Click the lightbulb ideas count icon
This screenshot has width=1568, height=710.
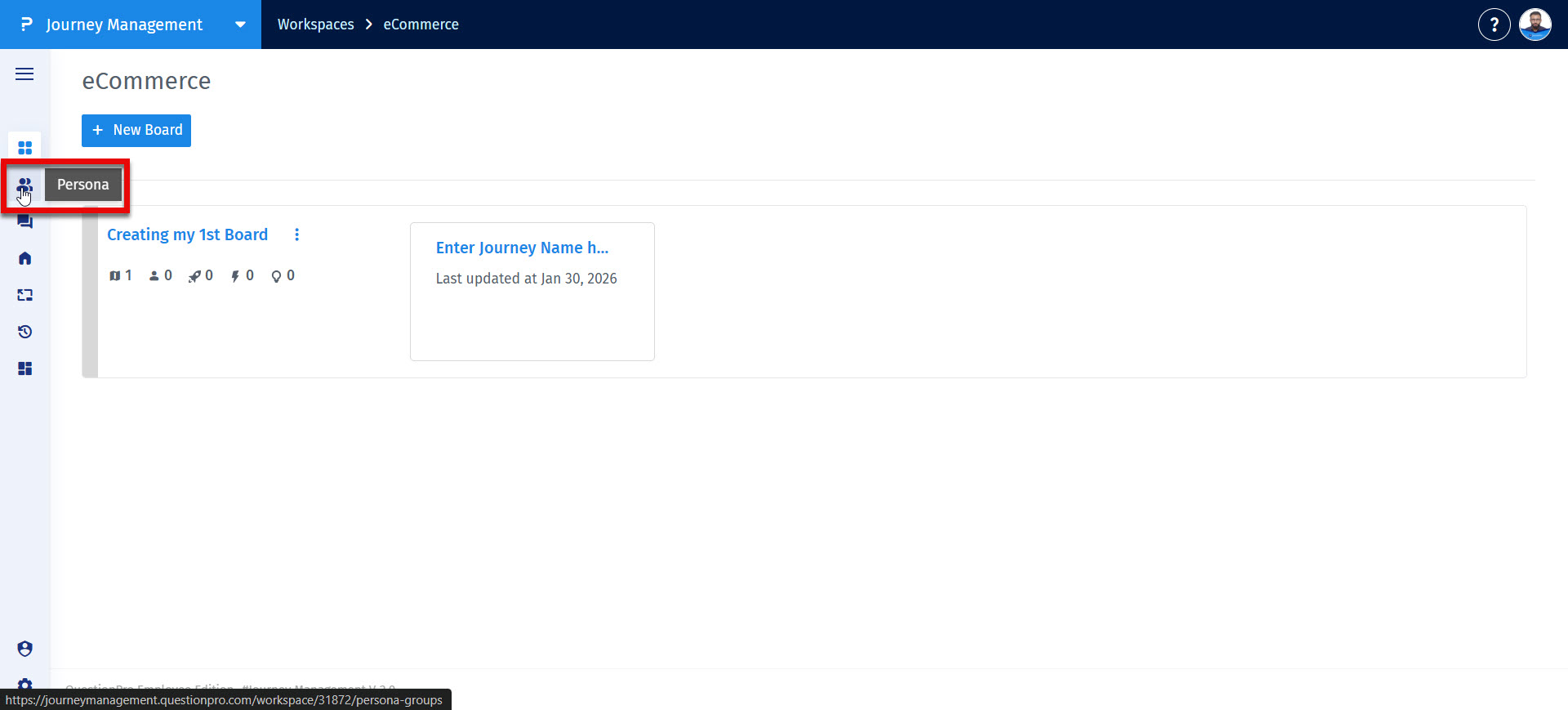(x=276, y=276)
